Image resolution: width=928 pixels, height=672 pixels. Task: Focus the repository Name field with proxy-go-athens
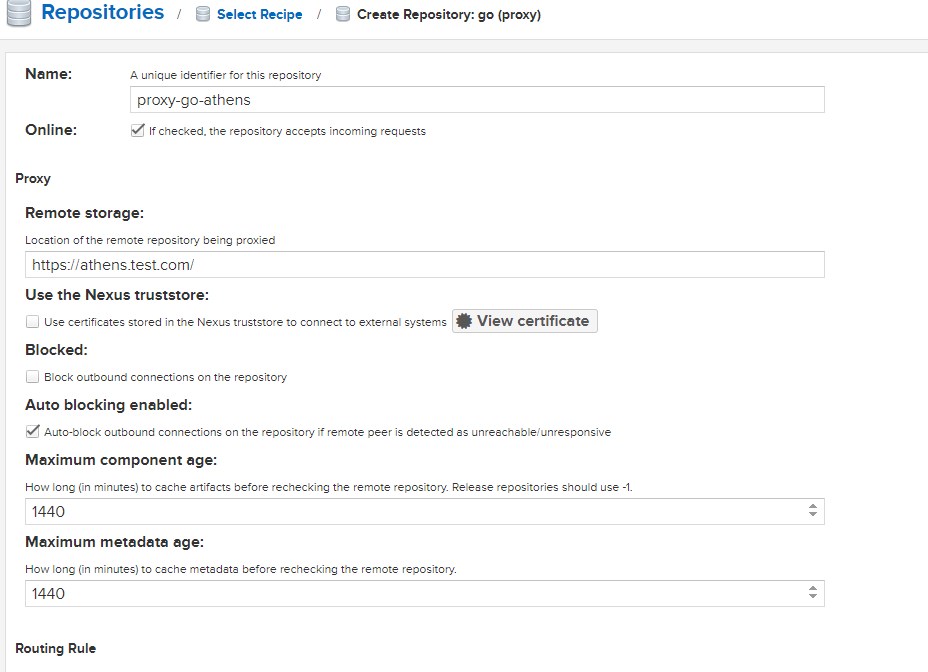(x=476, y=99)
